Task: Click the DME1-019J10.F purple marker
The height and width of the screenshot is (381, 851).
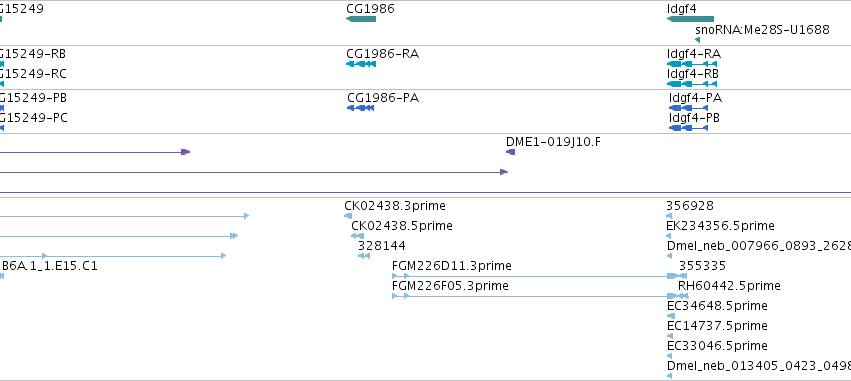Action: click(x=510, y=152)
